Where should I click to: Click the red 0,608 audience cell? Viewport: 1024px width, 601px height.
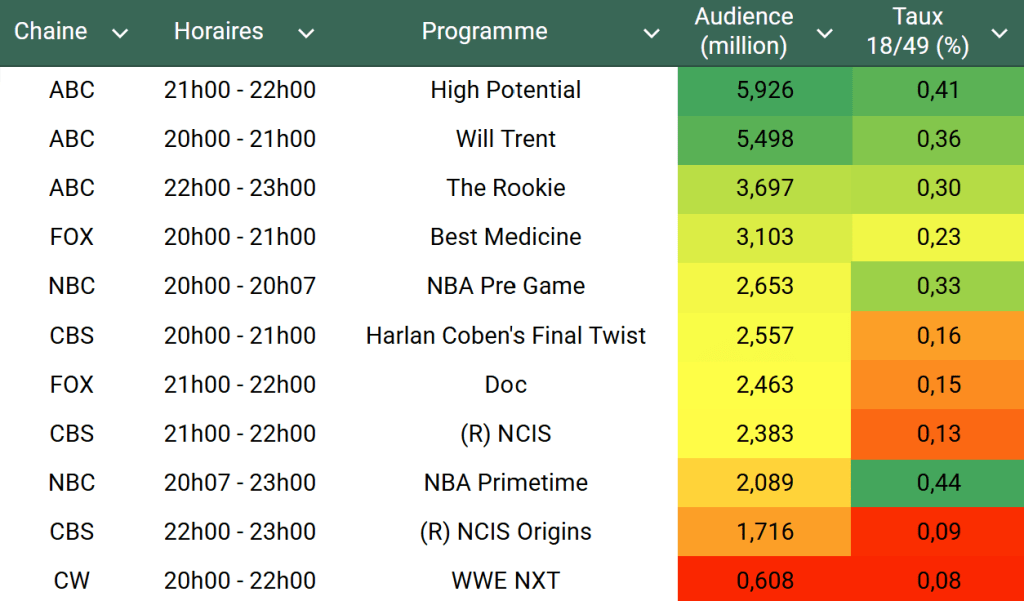tap(764, 580)
